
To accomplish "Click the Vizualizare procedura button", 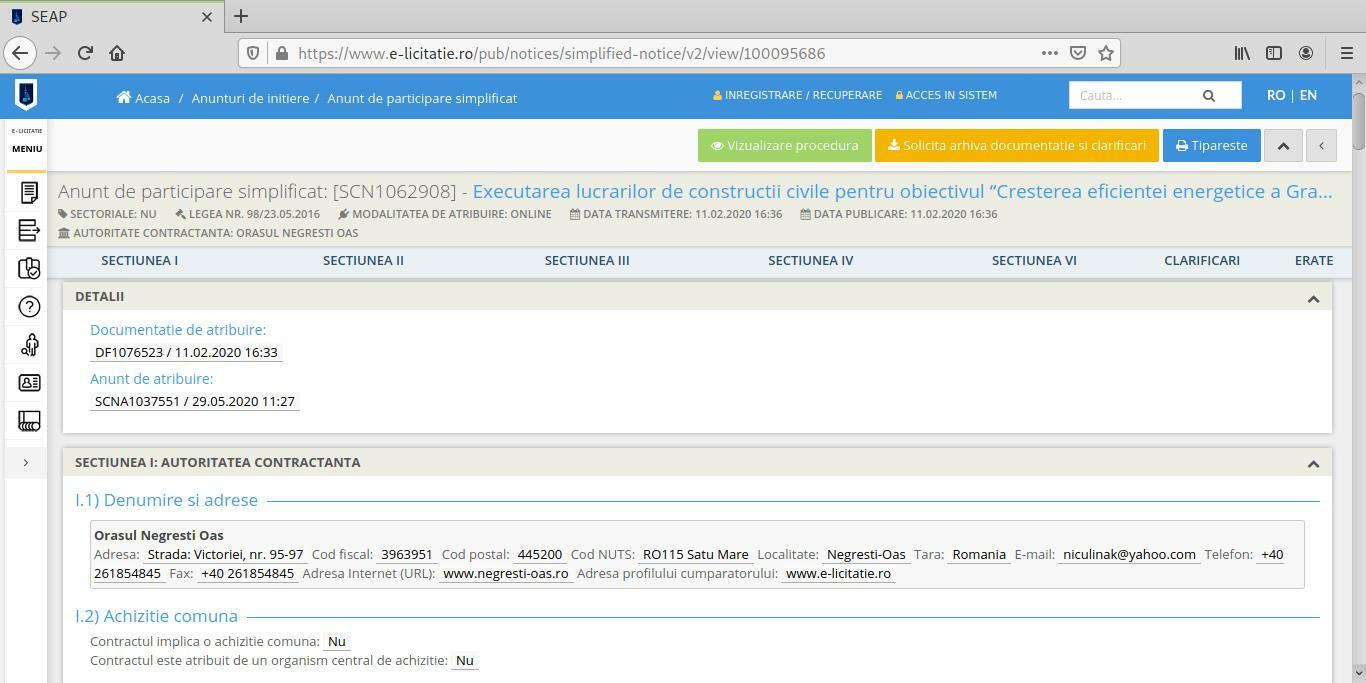I will tap(784, 145).
